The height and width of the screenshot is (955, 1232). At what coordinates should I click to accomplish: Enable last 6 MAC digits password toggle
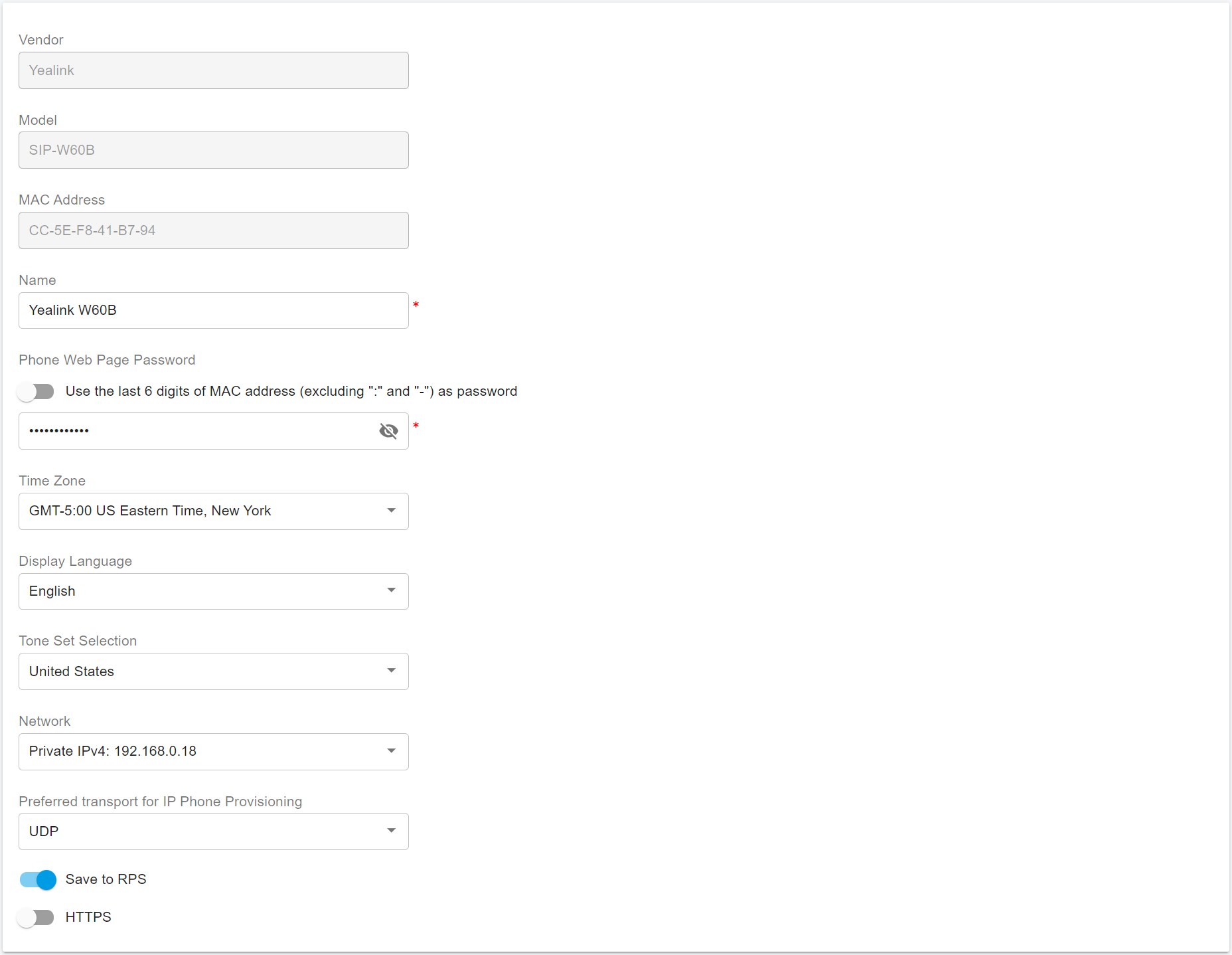(x=37, y=392)
